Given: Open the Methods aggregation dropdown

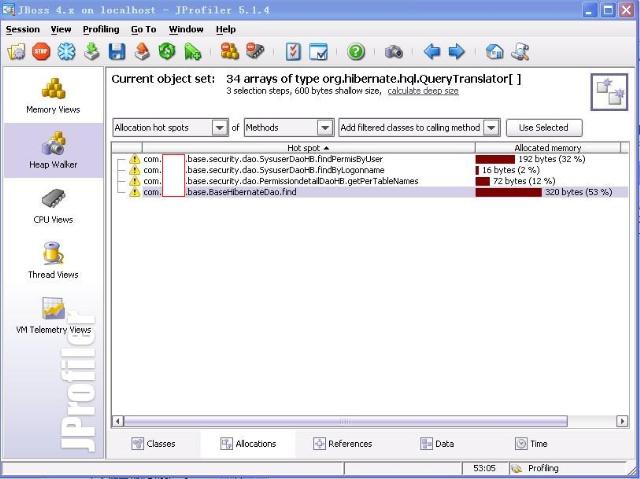Looking at the screenshot, I should (289, 128).
